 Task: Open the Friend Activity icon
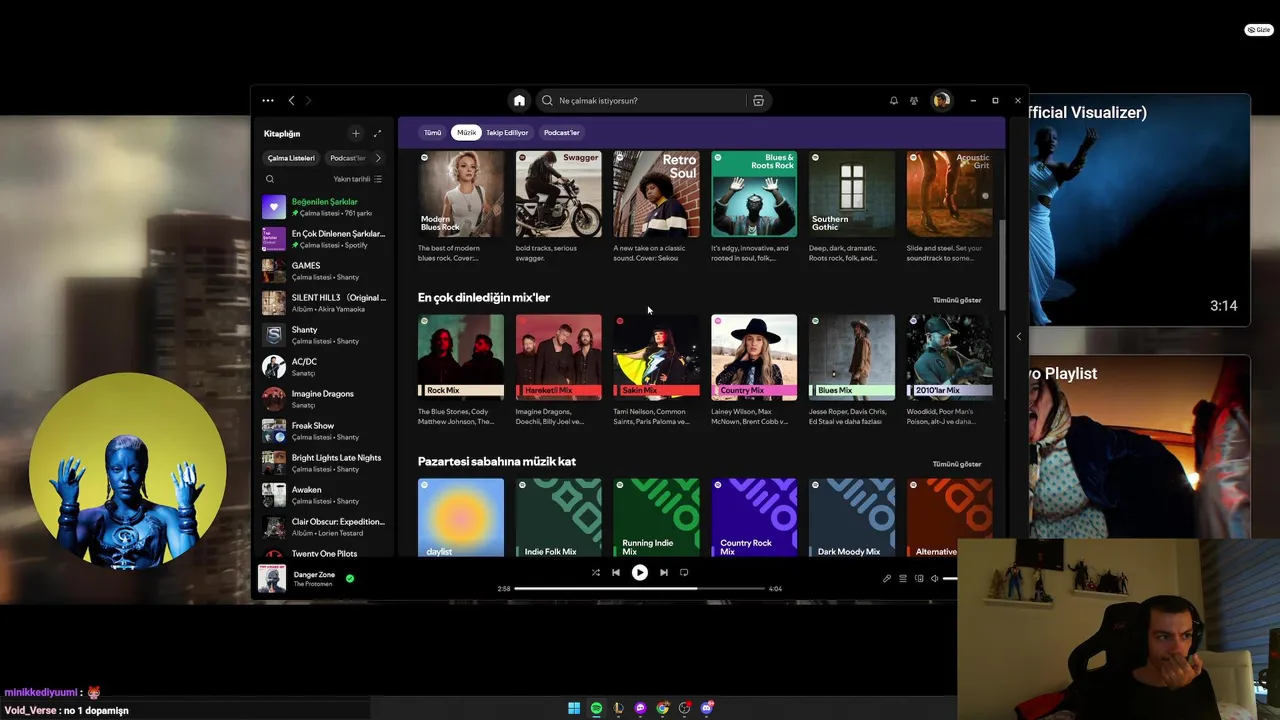click(x=914, y=100)
